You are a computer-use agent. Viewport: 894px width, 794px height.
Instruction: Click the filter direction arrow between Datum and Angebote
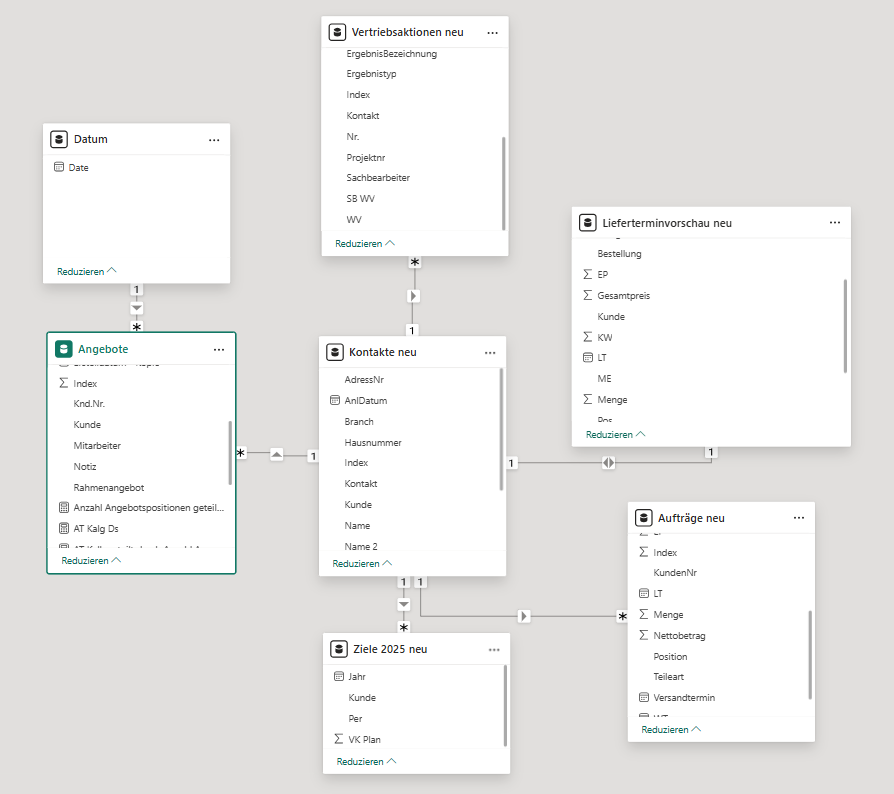tap(137, 308)
